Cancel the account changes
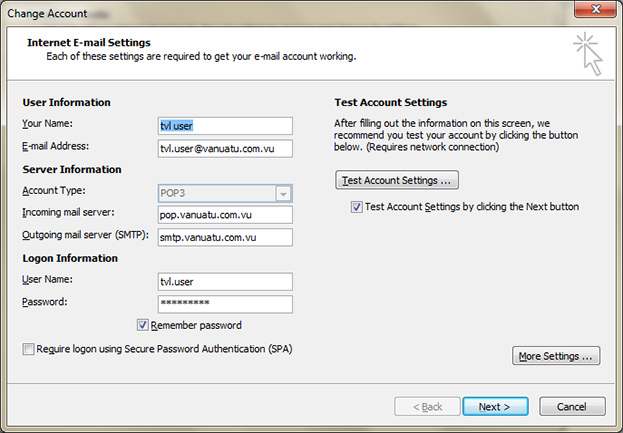 click(572, 407)
